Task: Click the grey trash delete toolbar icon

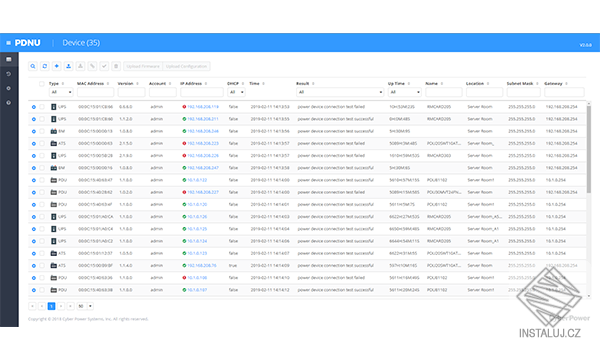Action: (116, 66)
